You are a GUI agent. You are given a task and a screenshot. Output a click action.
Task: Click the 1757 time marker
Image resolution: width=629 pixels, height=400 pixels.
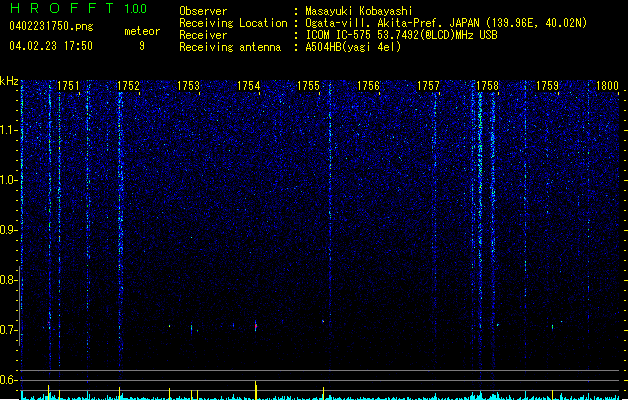[x=428, y=86]
